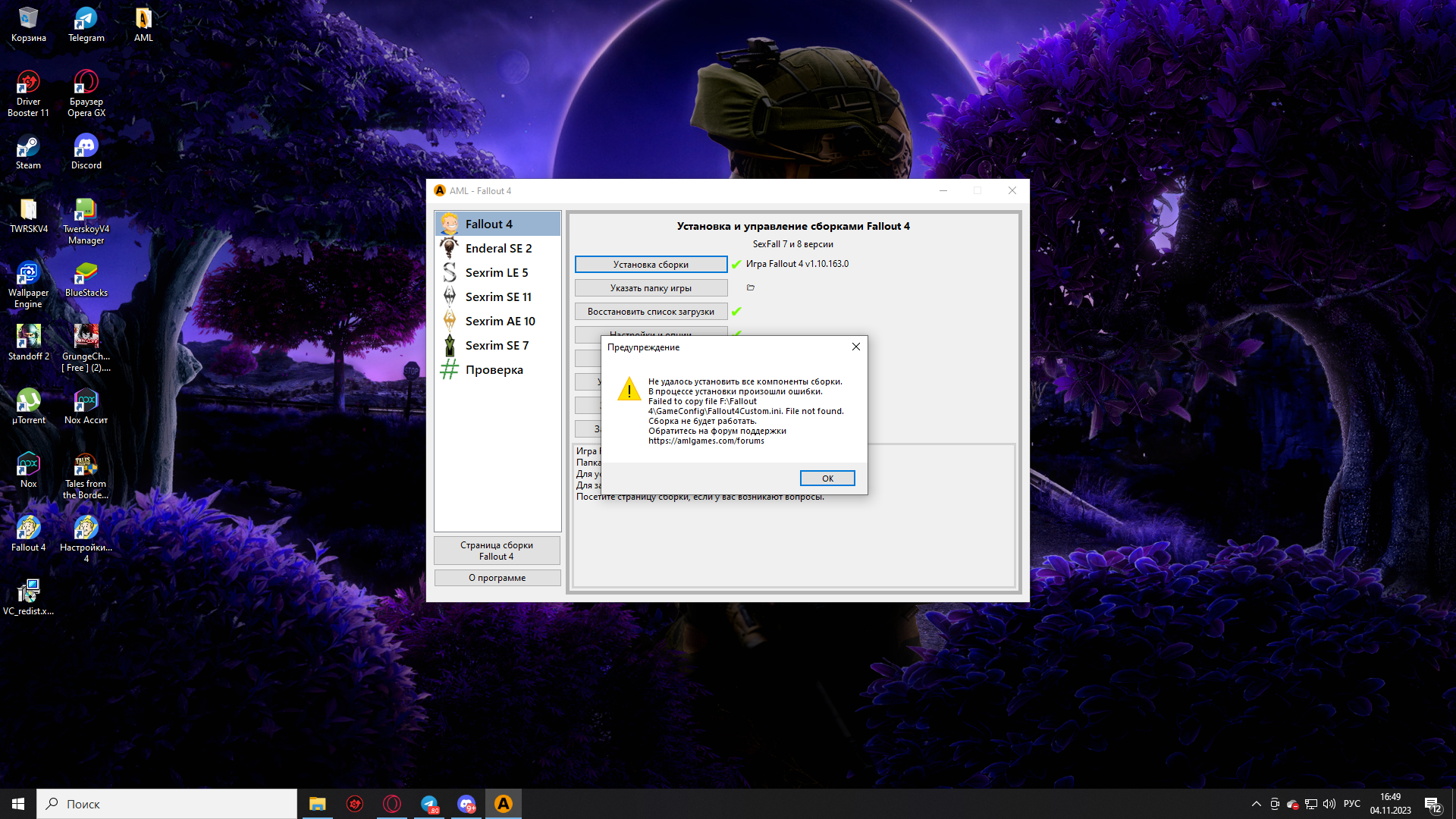Open Страница сборки Fallout 4
Image resolution: width=1456 pixels, height=819 pixels.
(497, 551)
